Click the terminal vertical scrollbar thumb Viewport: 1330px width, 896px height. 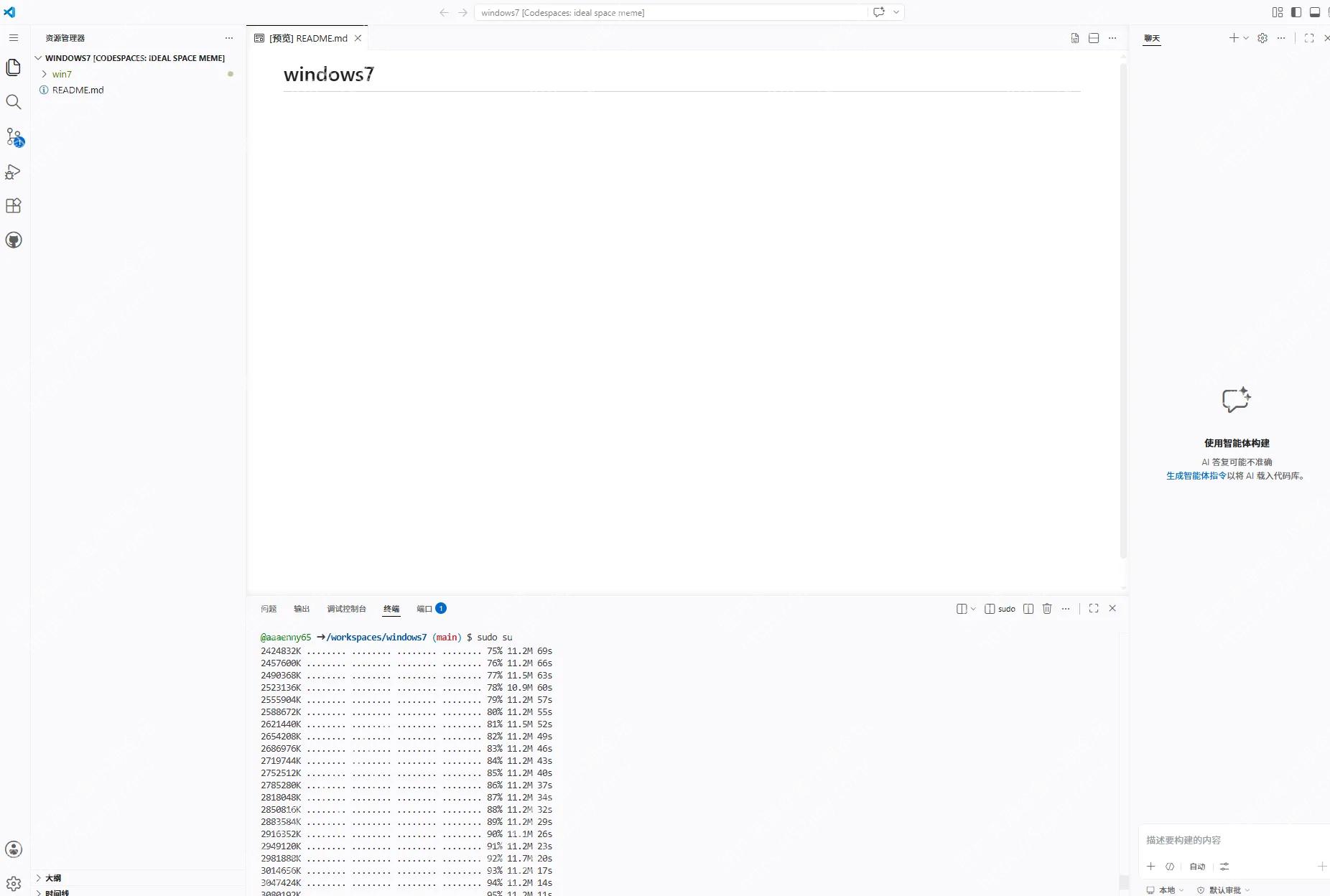click(1124, 882)
